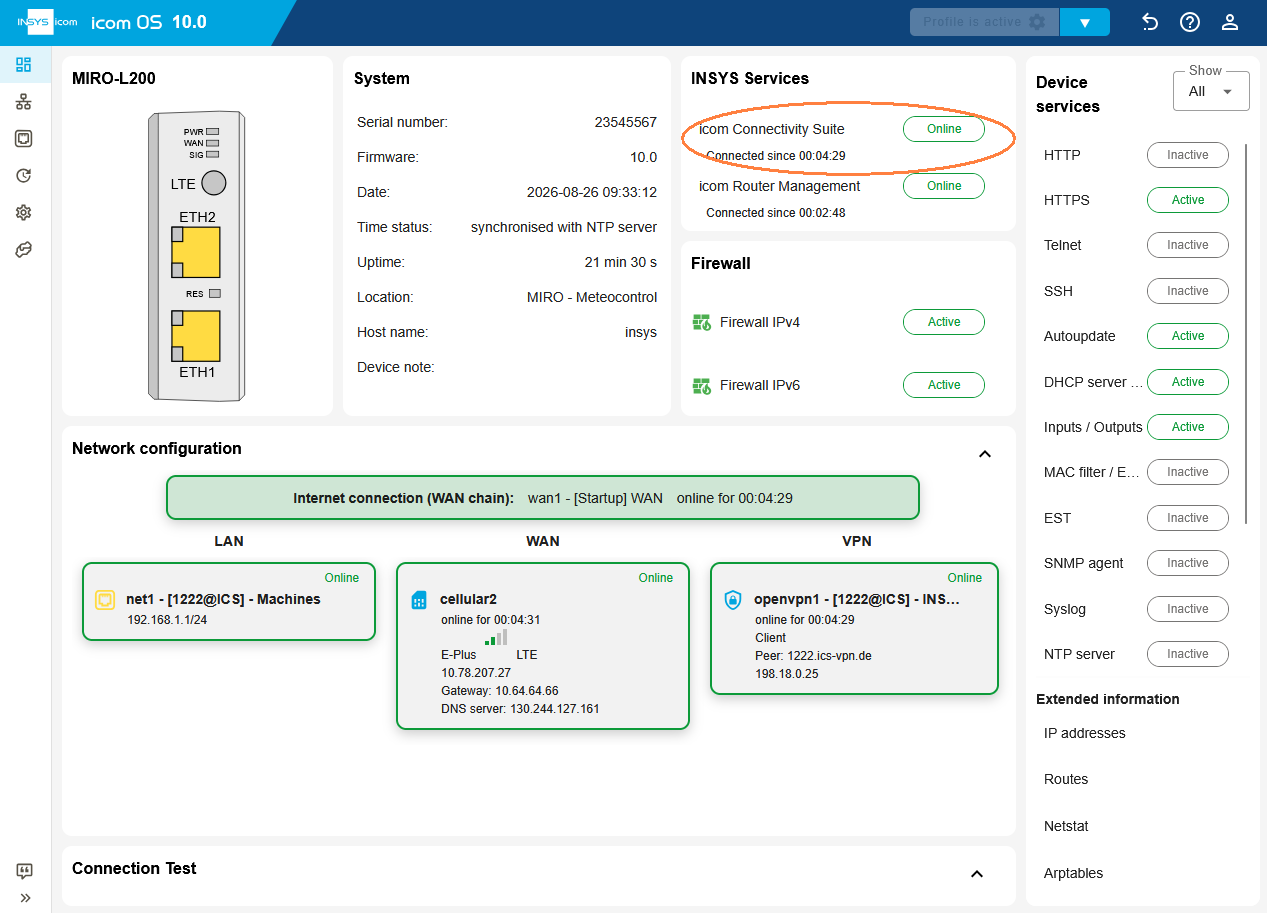Click the INSYS icom logo
Viewport: 1267px width, 913px height.
click(x=48, y=22)
